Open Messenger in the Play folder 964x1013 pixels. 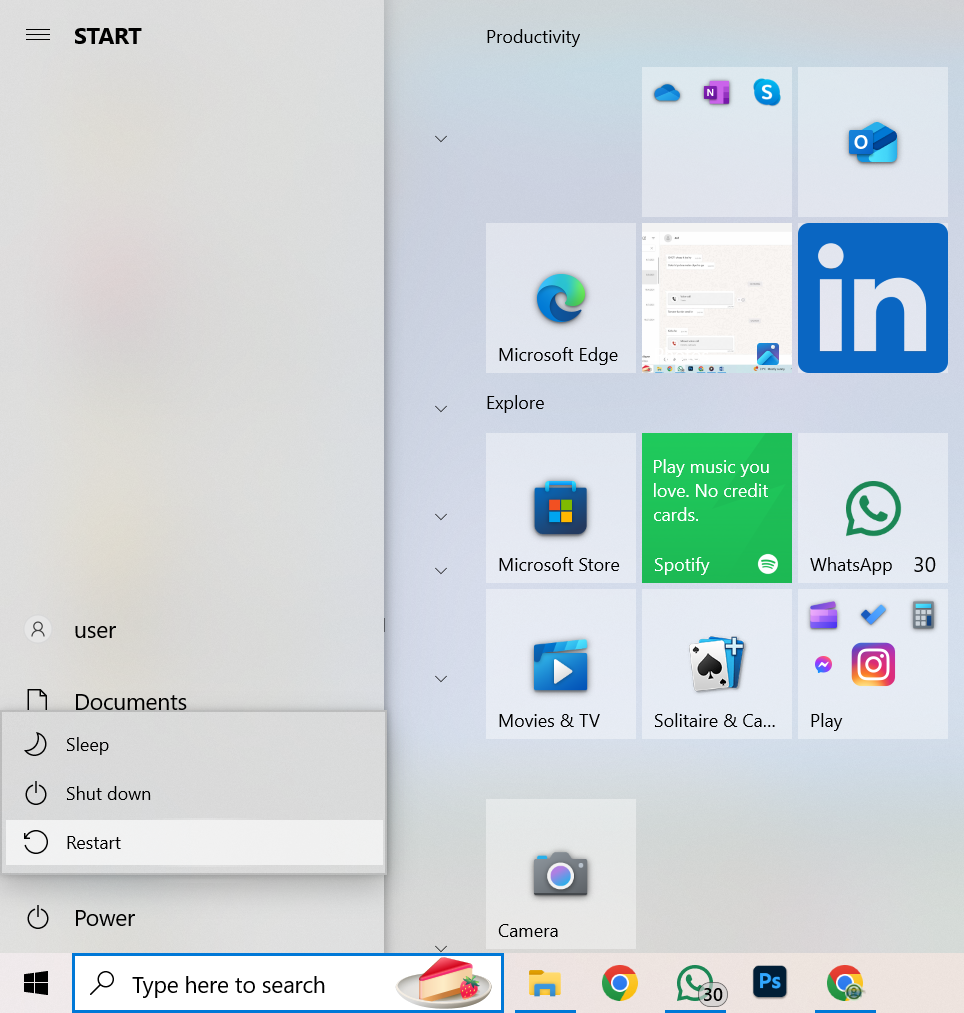click(x=823, y=664)
